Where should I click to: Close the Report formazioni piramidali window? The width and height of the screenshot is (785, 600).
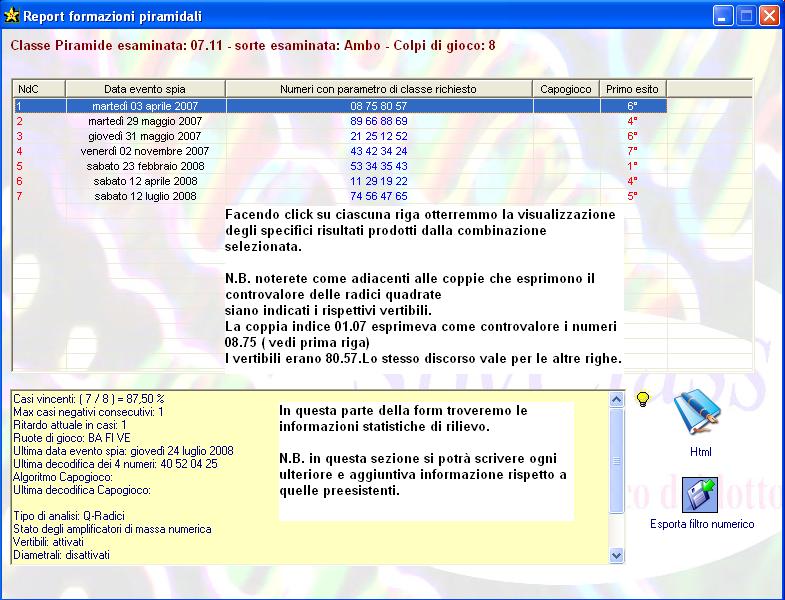coord(768,16)
